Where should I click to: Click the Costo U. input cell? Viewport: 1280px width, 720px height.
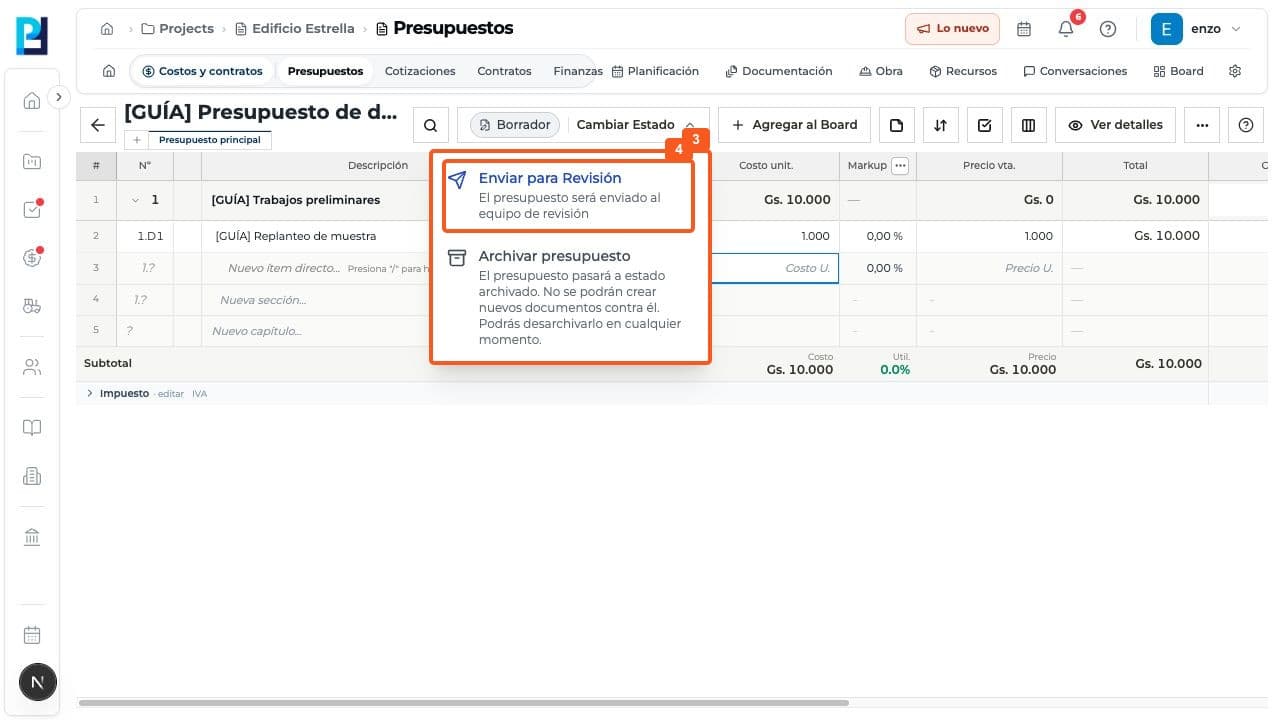click(x=774, y=268)
